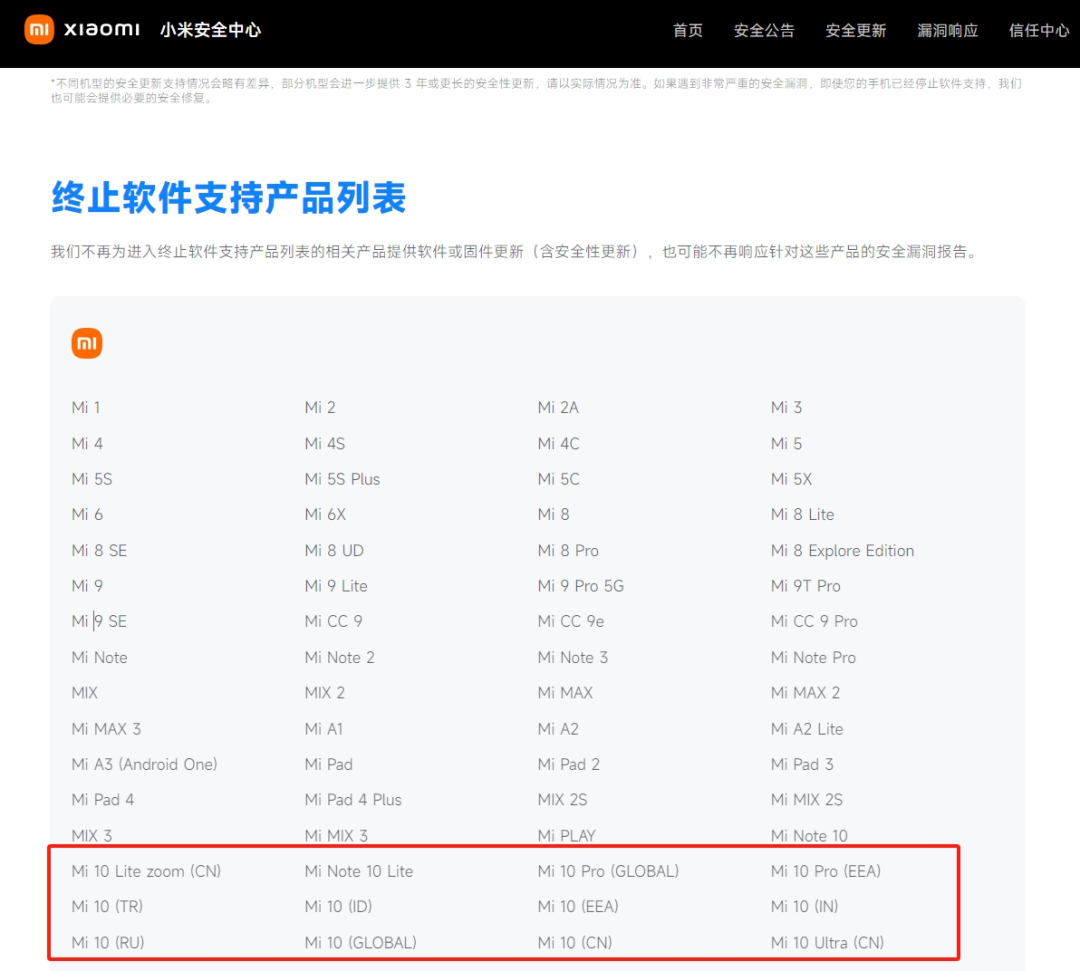Select the Mi 5S Plus entry
The height and width of the screenshot is (971, 1080).
pos(342,479)
